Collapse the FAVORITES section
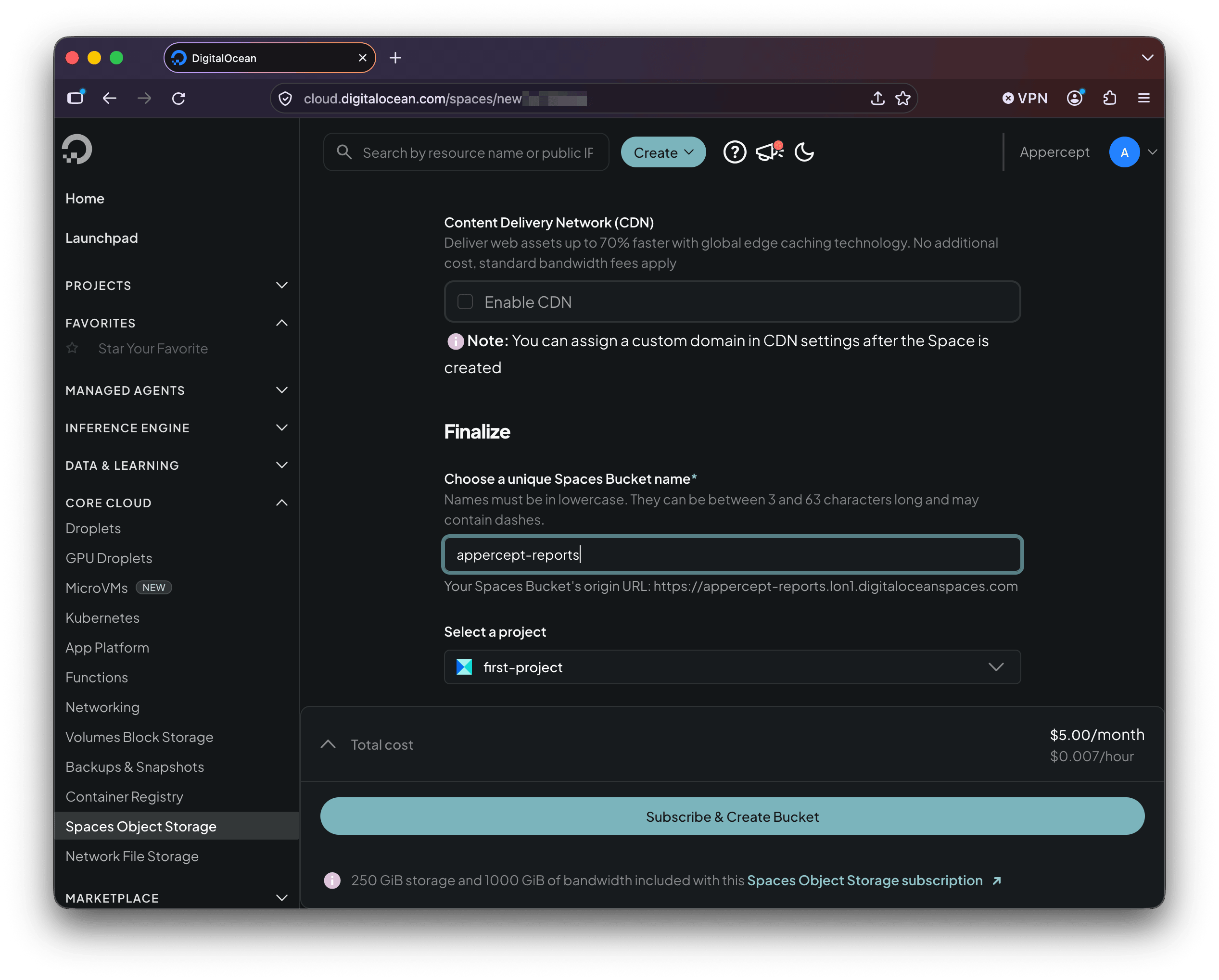 (177, 323)
